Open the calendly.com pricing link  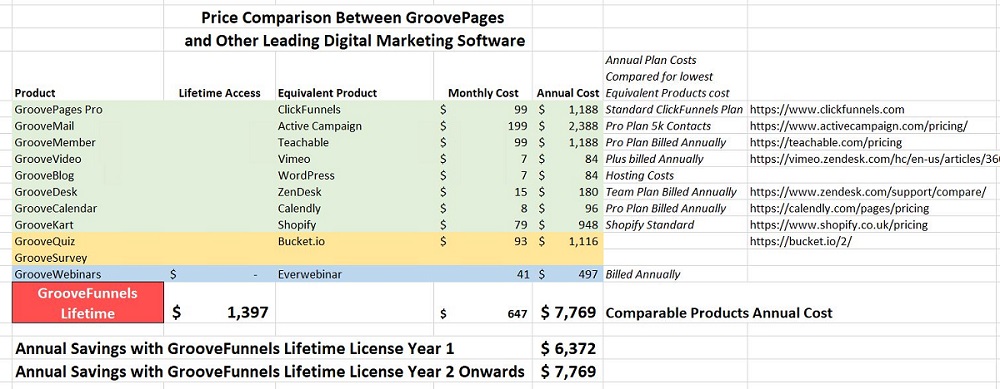[839, 209]
